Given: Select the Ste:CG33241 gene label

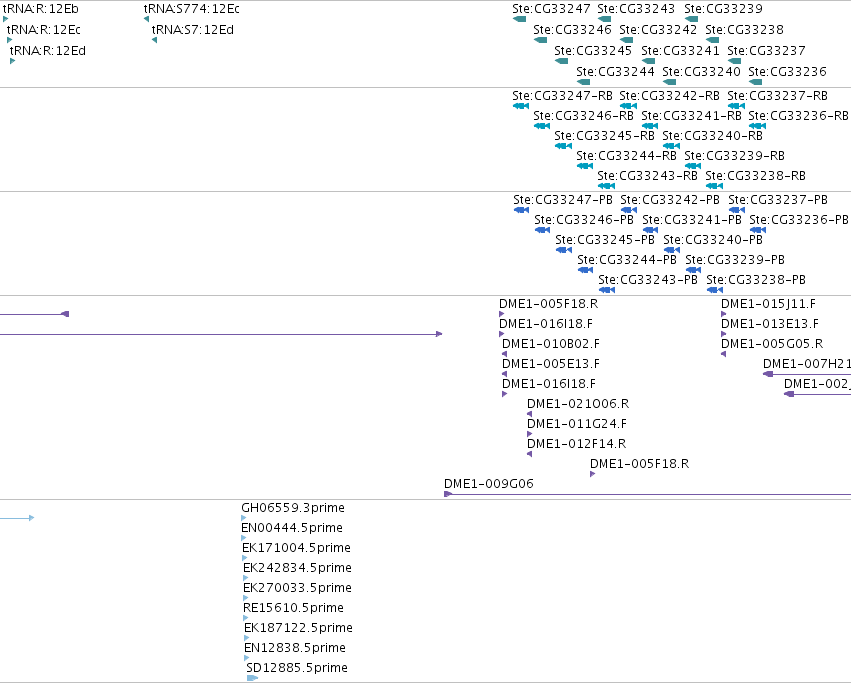Looking at the screenshot, I should [681, 50].
